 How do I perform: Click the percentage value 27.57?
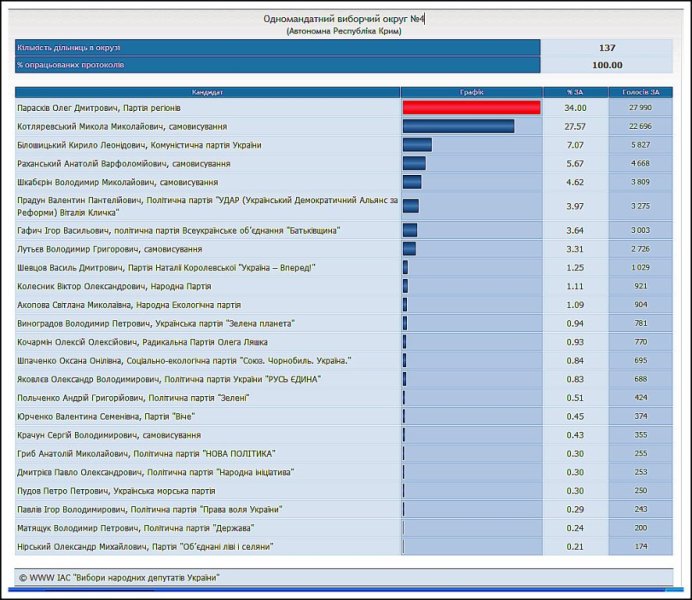pyautogui.click(x=575, y=126)
